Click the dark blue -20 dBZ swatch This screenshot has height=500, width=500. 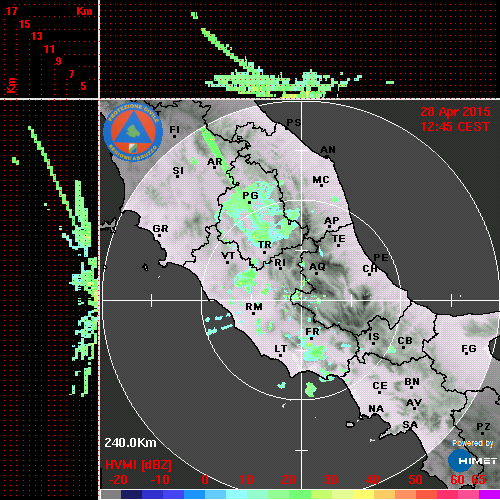click(x=131, y=494)
